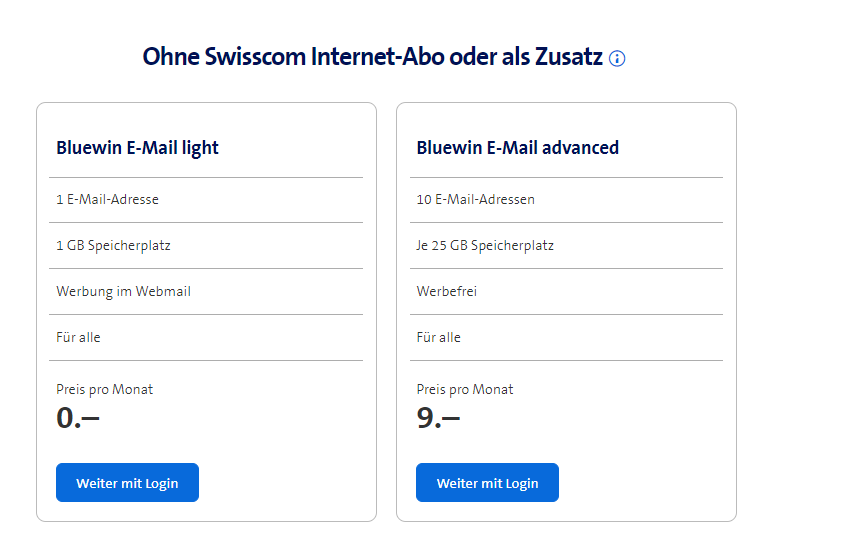Screen dimensions: 844x543
Task: Click the Je 25 GB Speicherplatz row
Action: tap(485, 245)
